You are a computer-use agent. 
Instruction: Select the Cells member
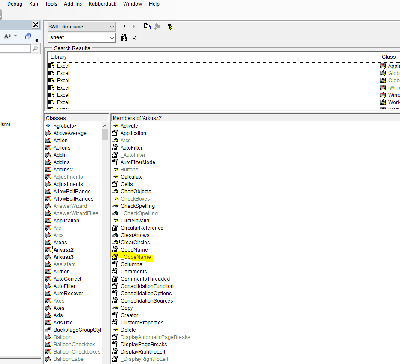point(127,184)
